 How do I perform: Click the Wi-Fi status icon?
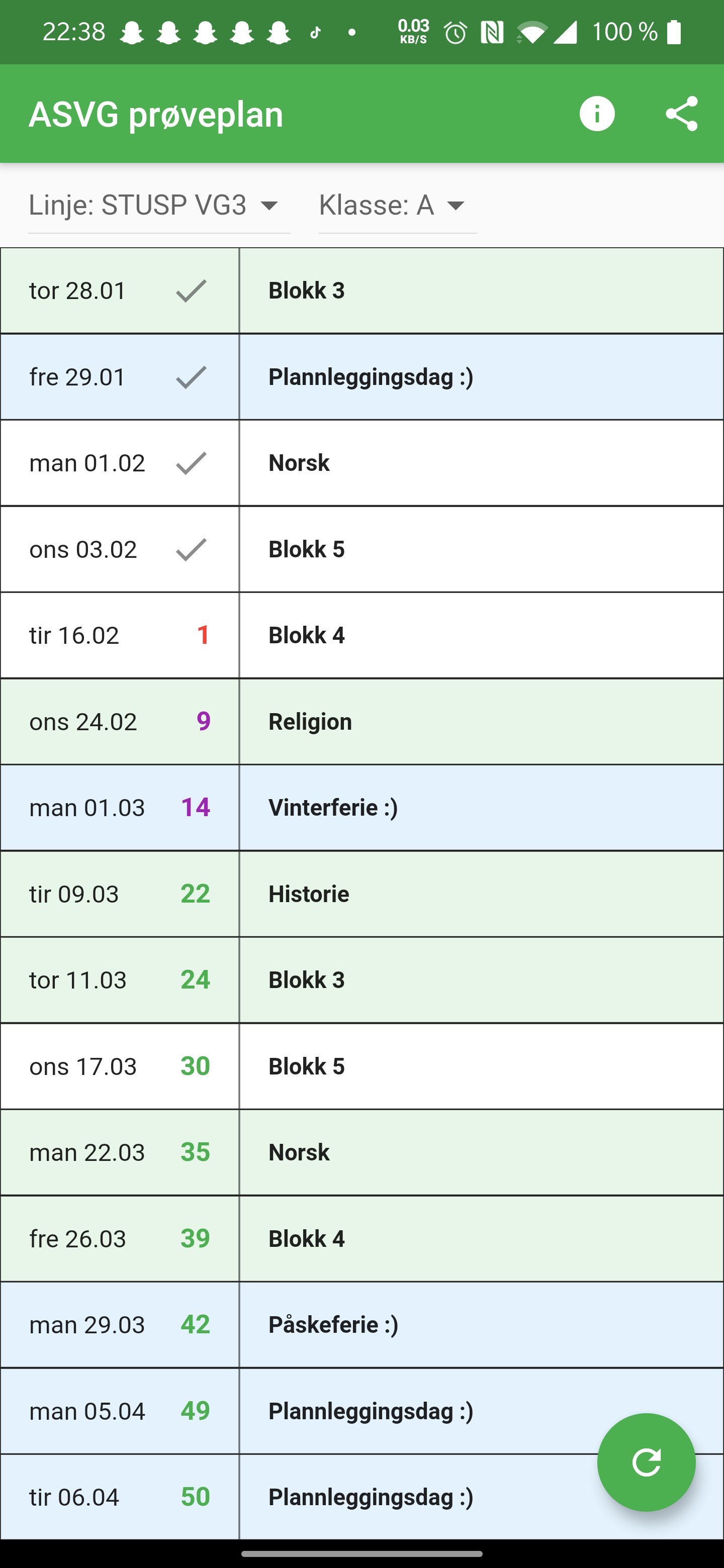point(530,31)
